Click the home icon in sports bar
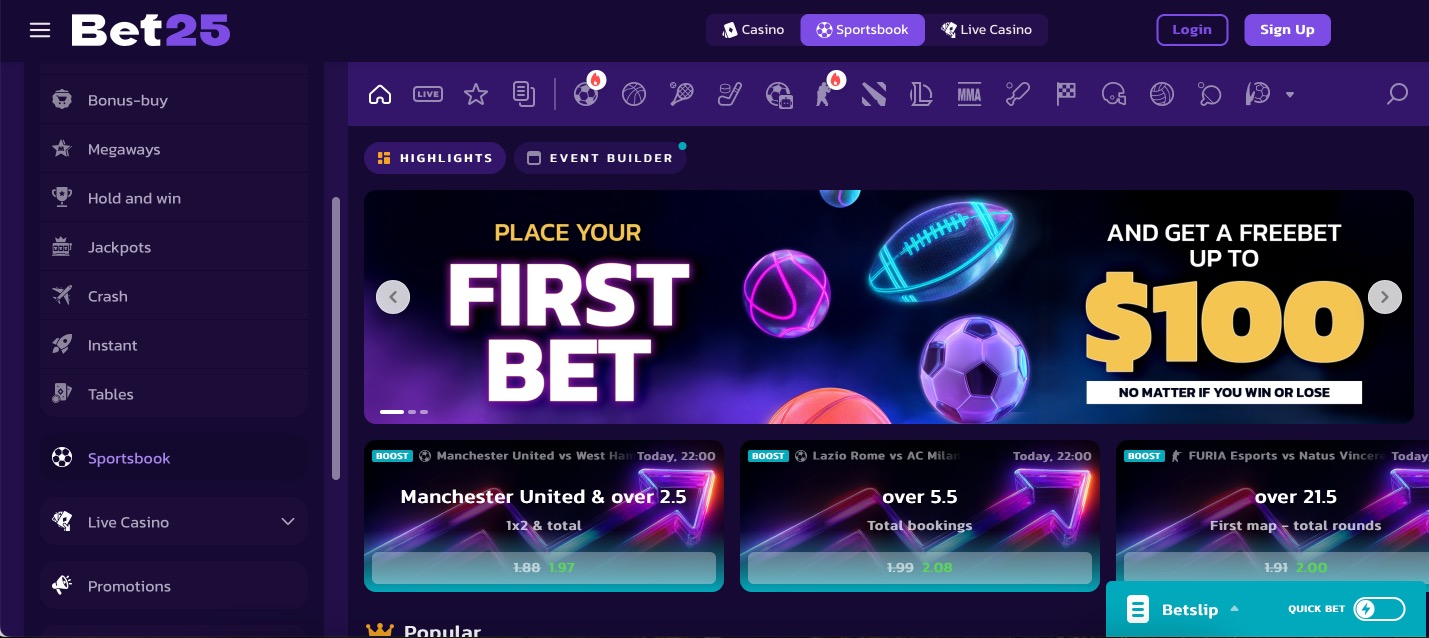This screenshot has height=638, width=1429. (x=380, y=94)
